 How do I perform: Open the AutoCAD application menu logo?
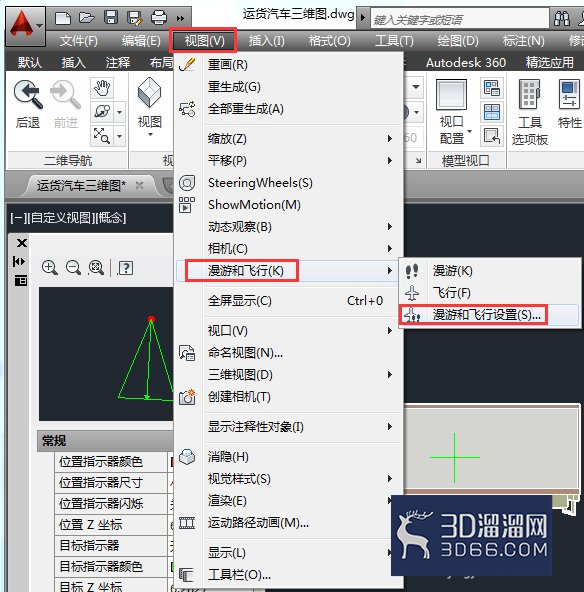point(25,26)
